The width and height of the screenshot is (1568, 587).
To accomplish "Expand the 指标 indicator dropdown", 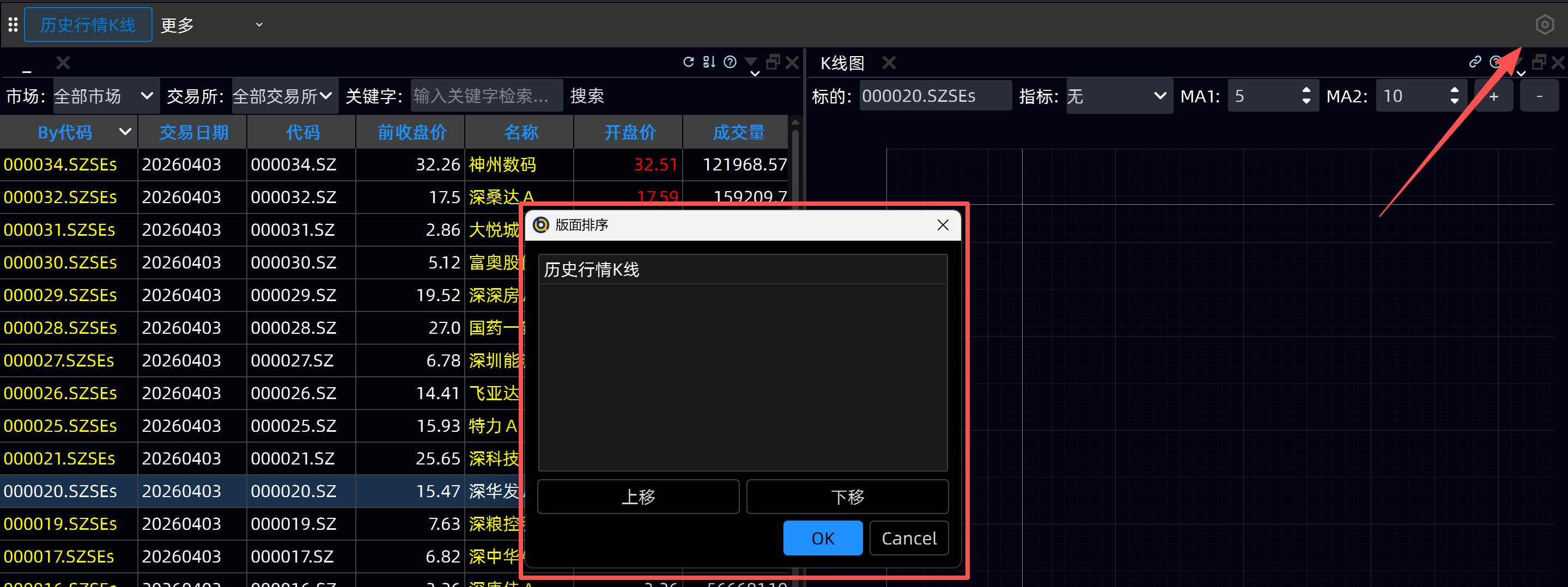I will [1117, 96].
